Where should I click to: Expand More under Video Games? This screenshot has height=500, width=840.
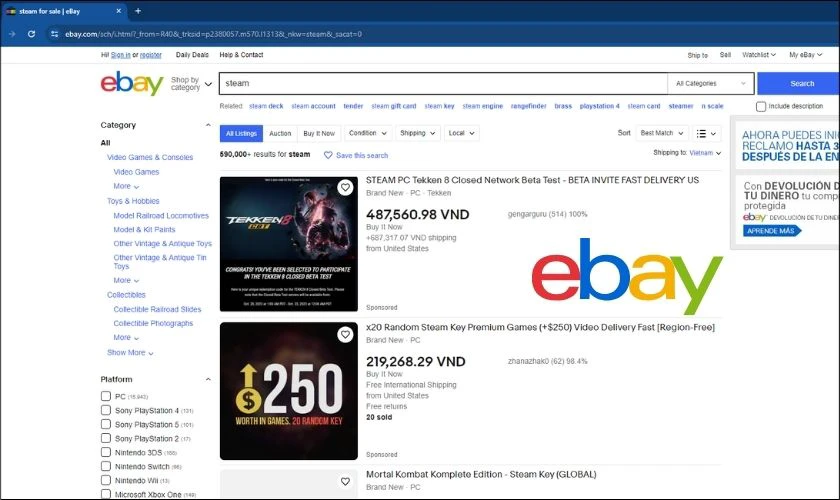click(x=126, y=186)
